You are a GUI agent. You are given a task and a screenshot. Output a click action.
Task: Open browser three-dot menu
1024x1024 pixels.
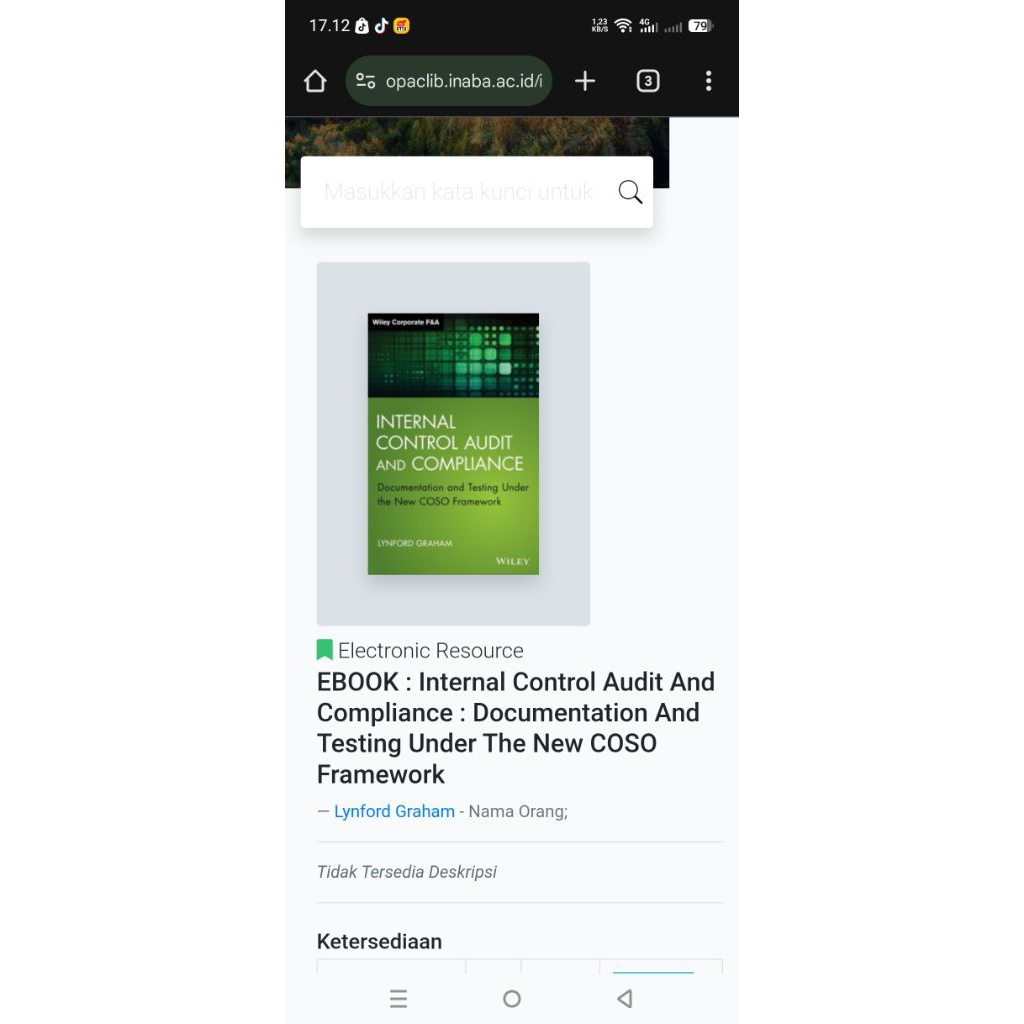click(x=709, y=81)
